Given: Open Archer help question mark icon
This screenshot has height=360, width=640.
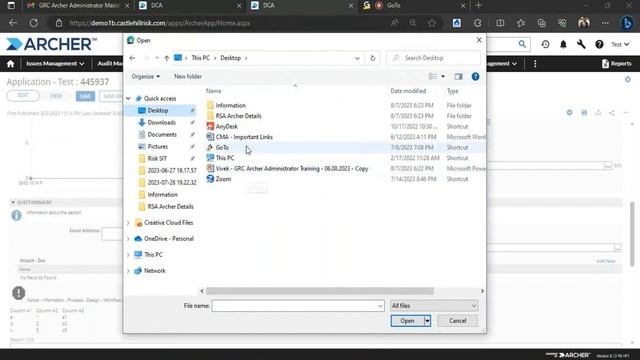Looking at the screenshot, I should coord(599,44).
